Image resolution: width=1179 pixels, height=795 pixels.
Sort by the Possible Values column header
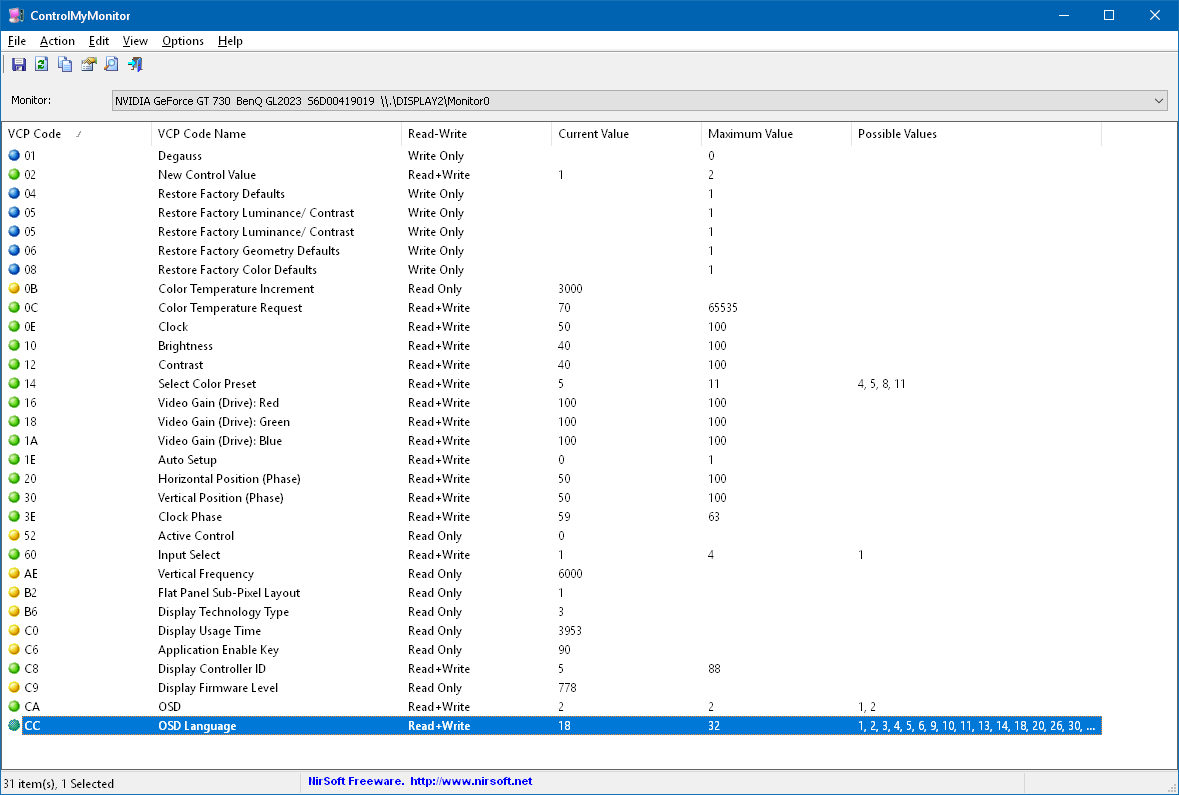976,134
